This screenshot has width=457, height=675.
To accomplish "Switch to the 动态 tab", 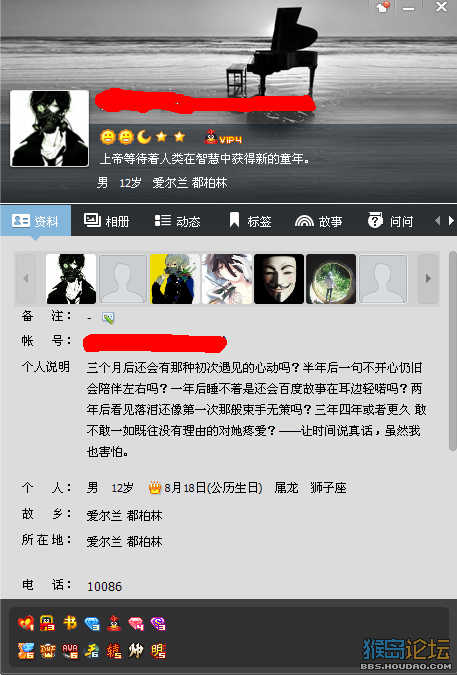I will [177, 221].
